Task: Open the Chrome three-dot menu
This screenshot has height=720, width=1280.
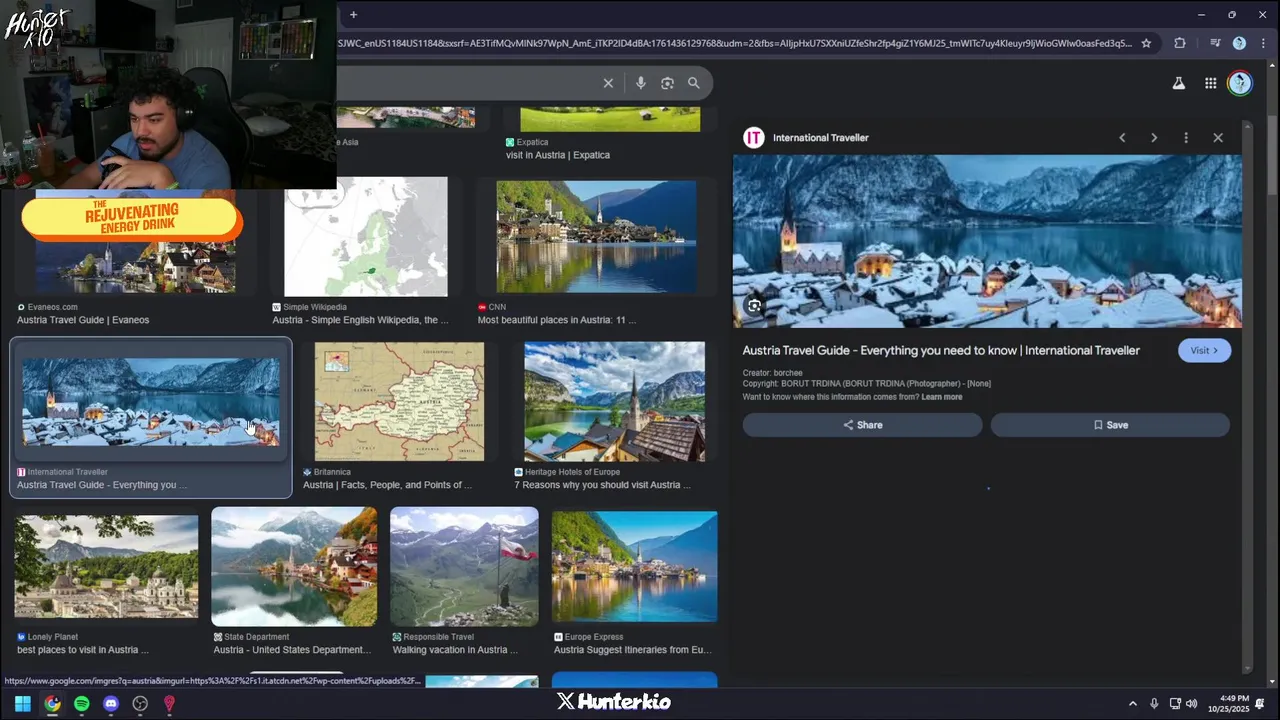Action: 1262,43
